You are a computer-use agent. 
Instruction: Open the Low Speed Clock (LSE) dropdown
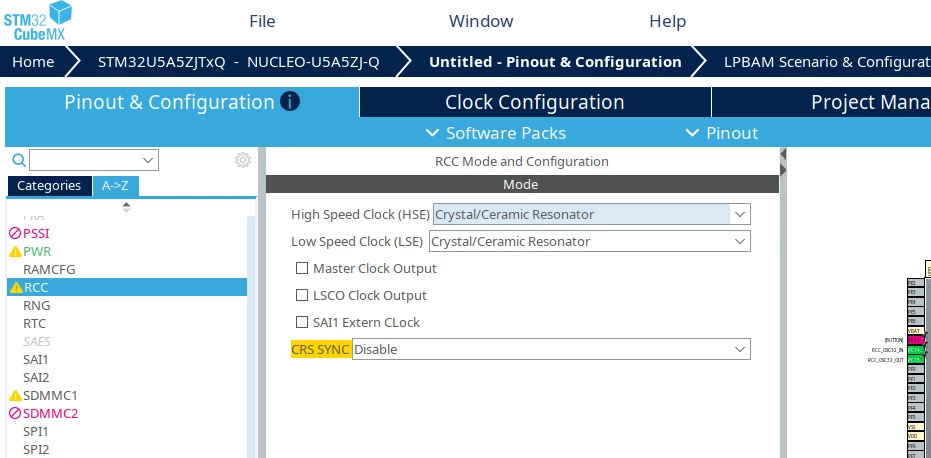point(589,241)
